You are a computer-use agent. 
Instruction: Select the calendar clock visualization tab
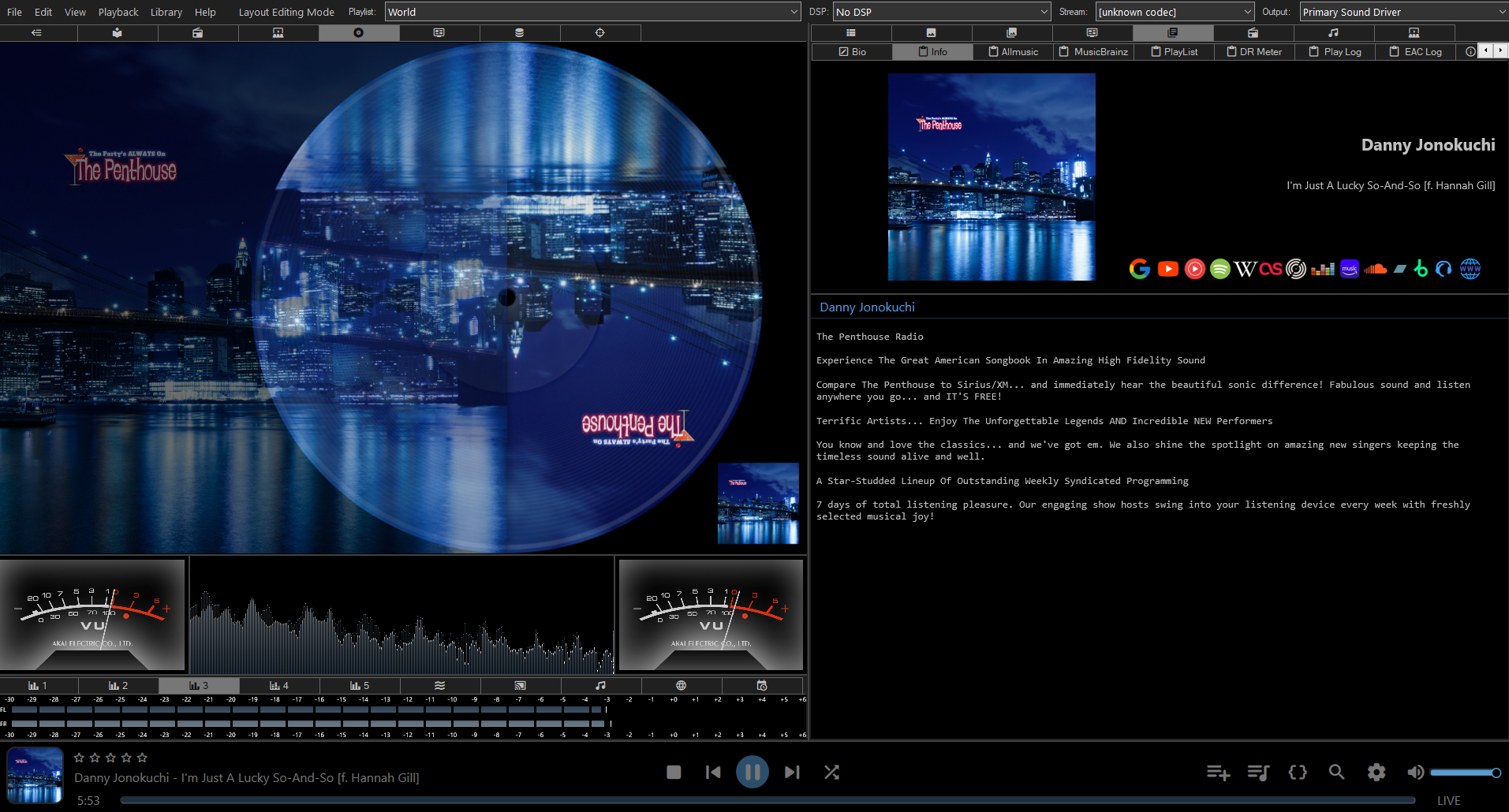762,686
